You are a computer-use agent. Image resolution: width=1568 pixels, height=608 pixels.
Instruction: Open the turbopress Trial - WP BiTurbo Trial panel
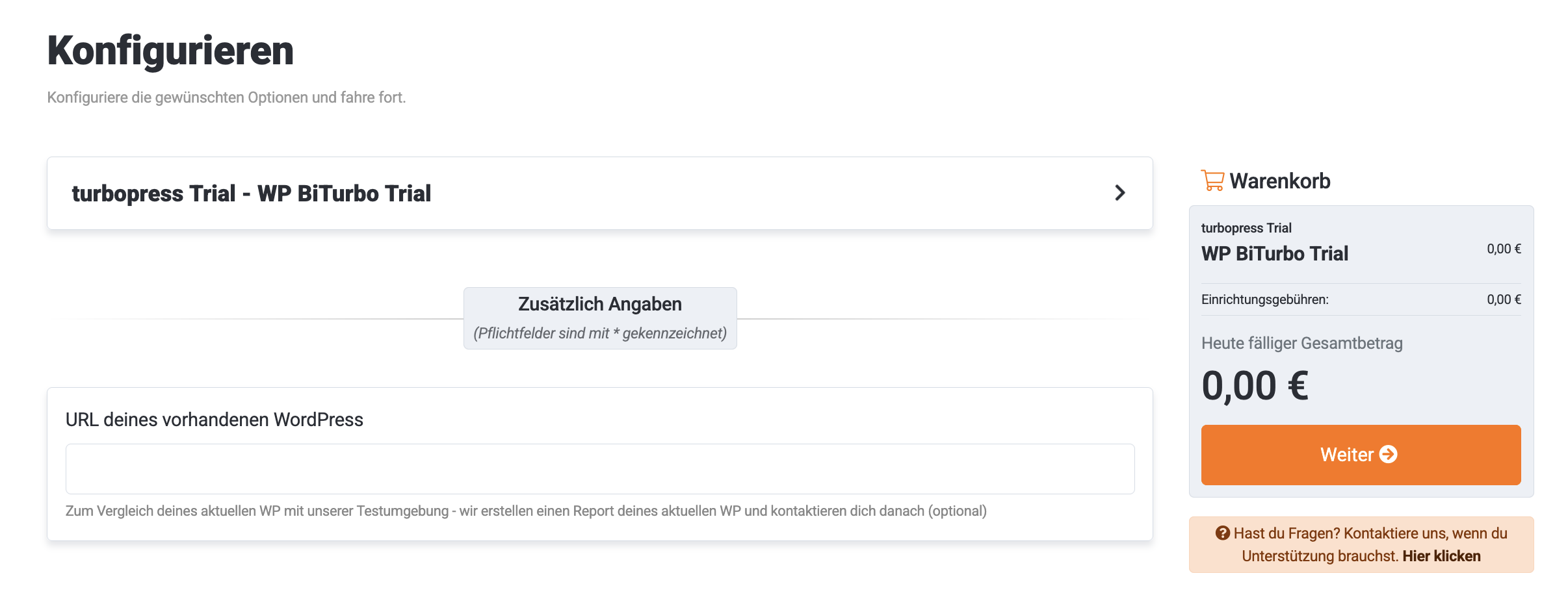[x=251, y=194]
